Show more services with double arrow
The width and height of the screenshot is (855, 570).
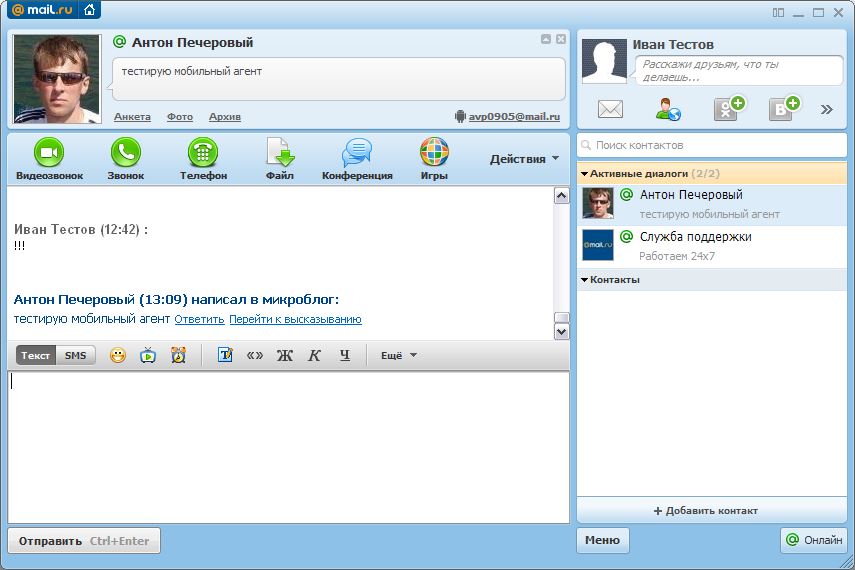pyautogui.click(x=827, y=110)
